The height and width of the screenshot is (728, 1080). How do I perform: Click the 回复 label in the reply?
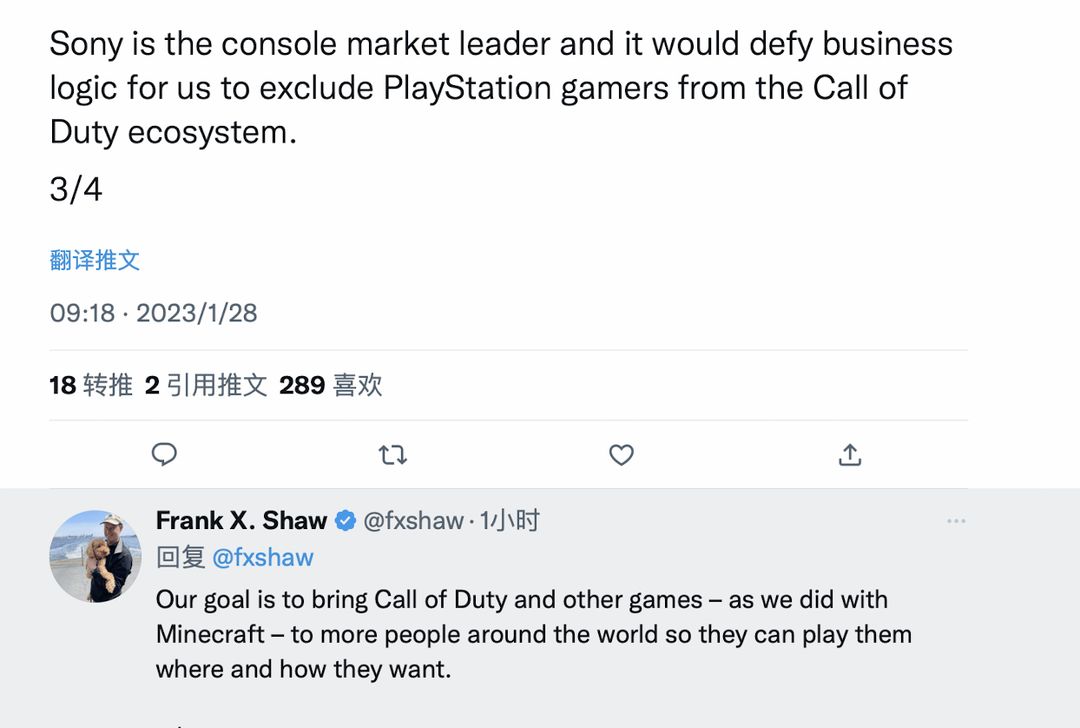coord(180,557)
